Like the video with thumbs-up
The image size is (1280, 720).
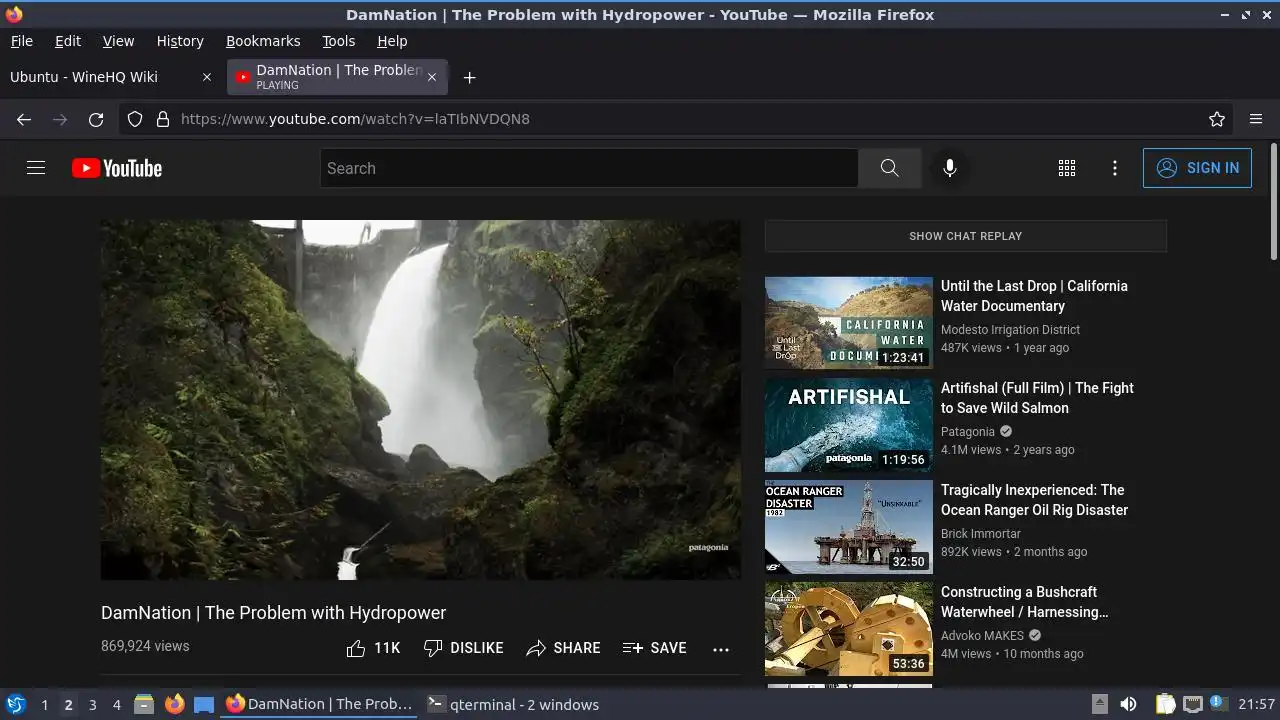click(x=373, y=648)
